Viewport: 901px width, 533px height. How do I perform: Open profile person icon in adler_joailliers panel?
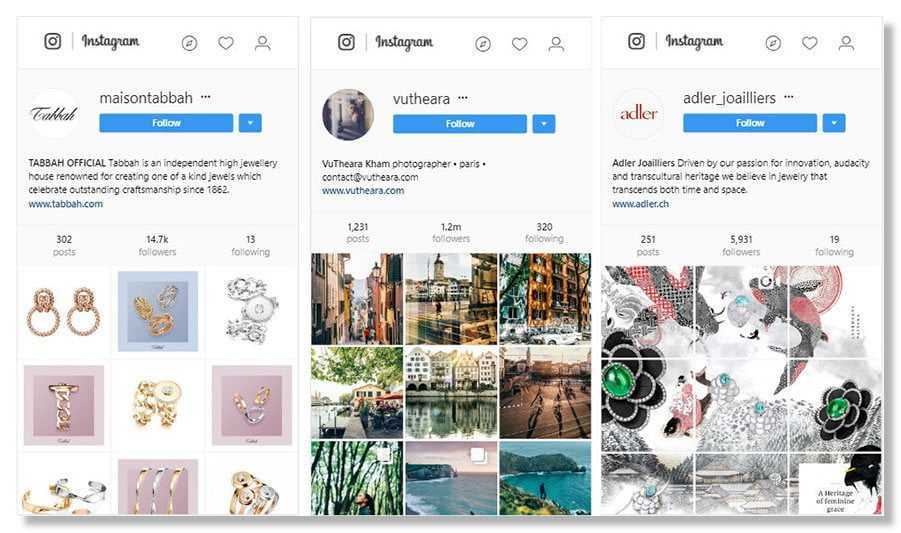(x=846, y=43)
